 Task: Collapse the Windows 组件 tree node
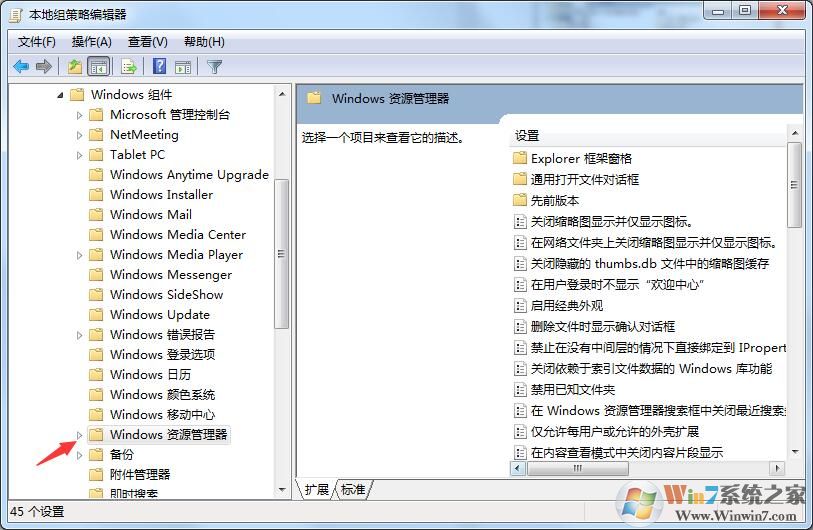[x=60, y=95]
